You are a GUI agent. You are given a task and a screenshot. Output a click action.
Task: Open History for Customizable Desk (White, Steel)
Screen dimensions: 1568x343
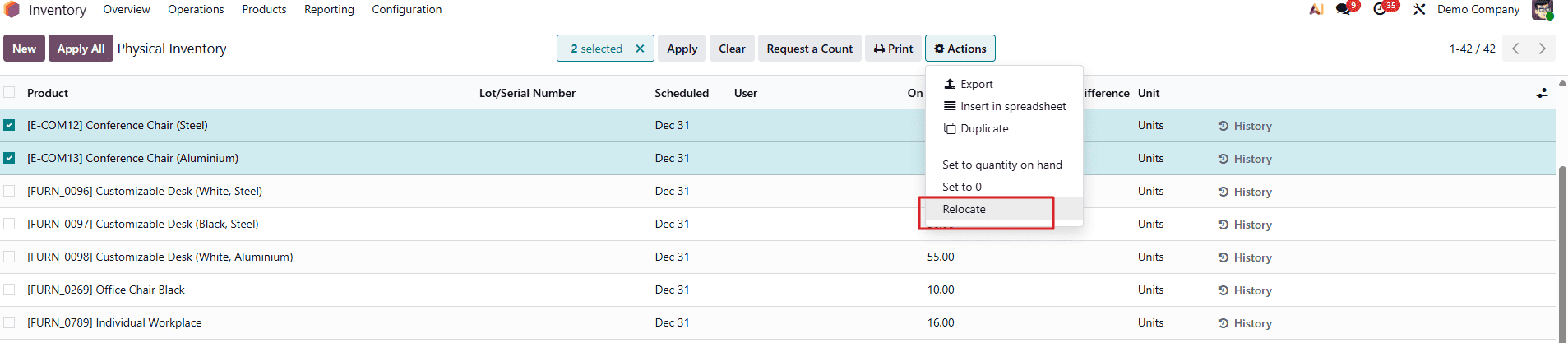1245,192
